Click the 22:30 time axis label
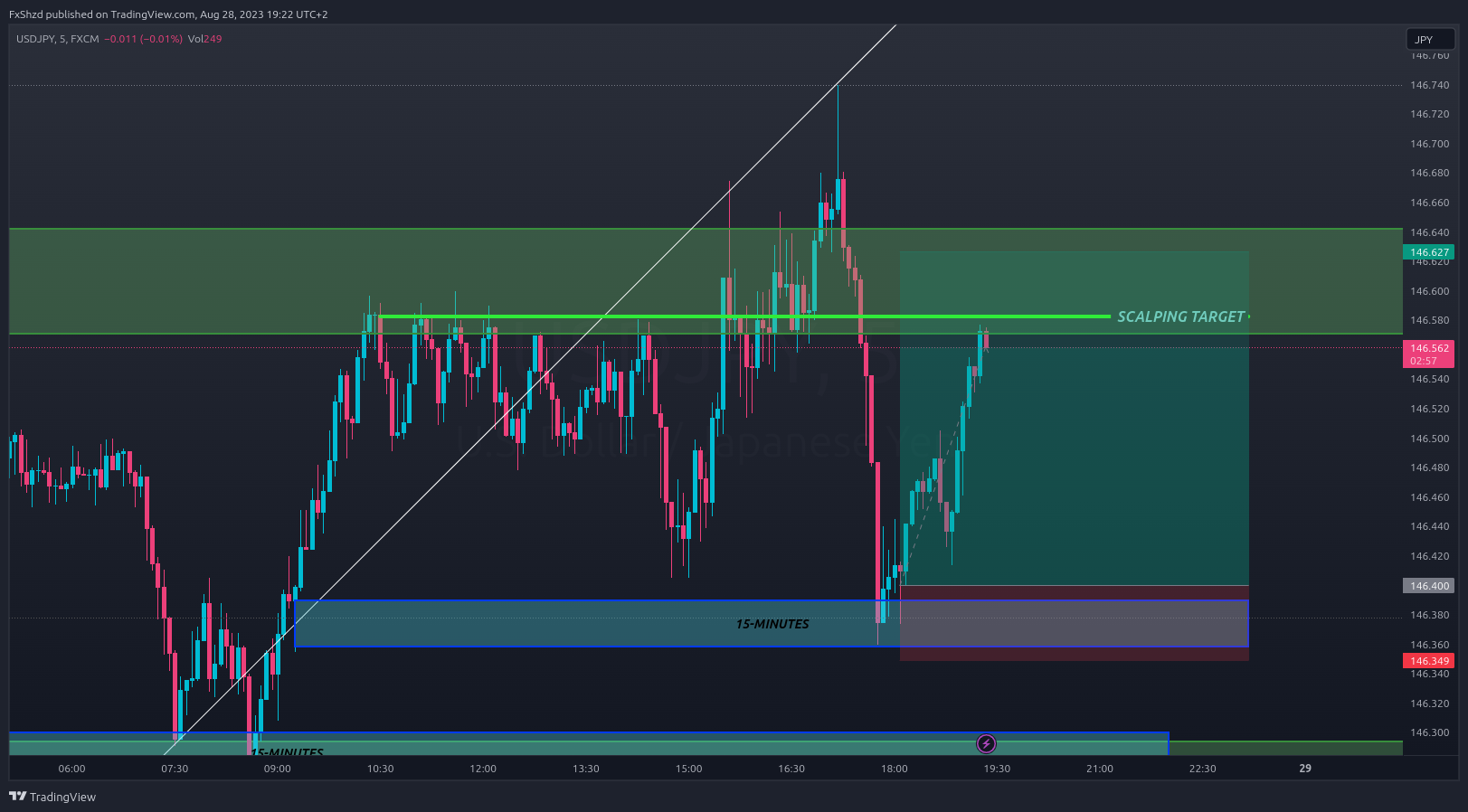 click(1202, 769)
